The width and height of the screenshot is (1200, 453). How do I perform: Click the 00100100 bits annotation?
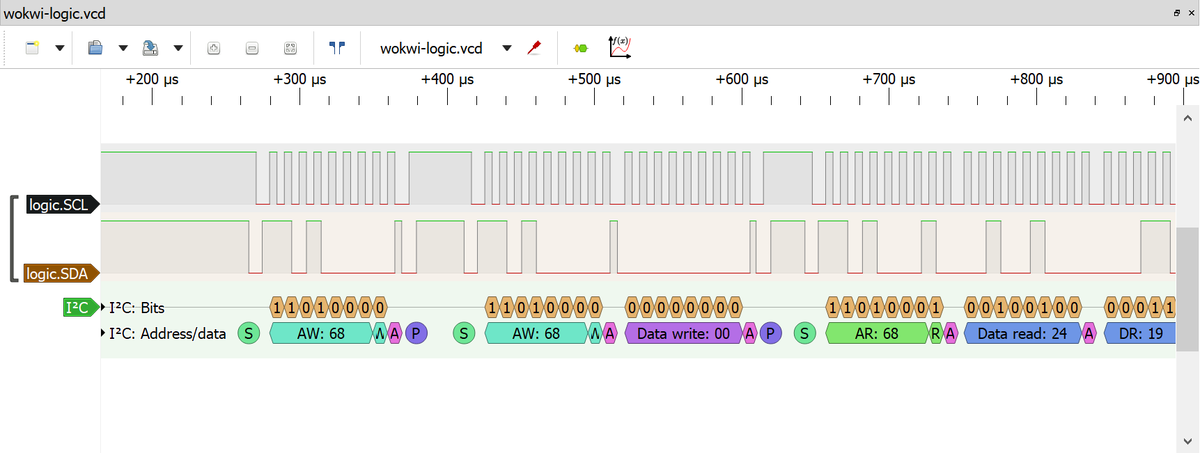click(x=1023, y=307)
